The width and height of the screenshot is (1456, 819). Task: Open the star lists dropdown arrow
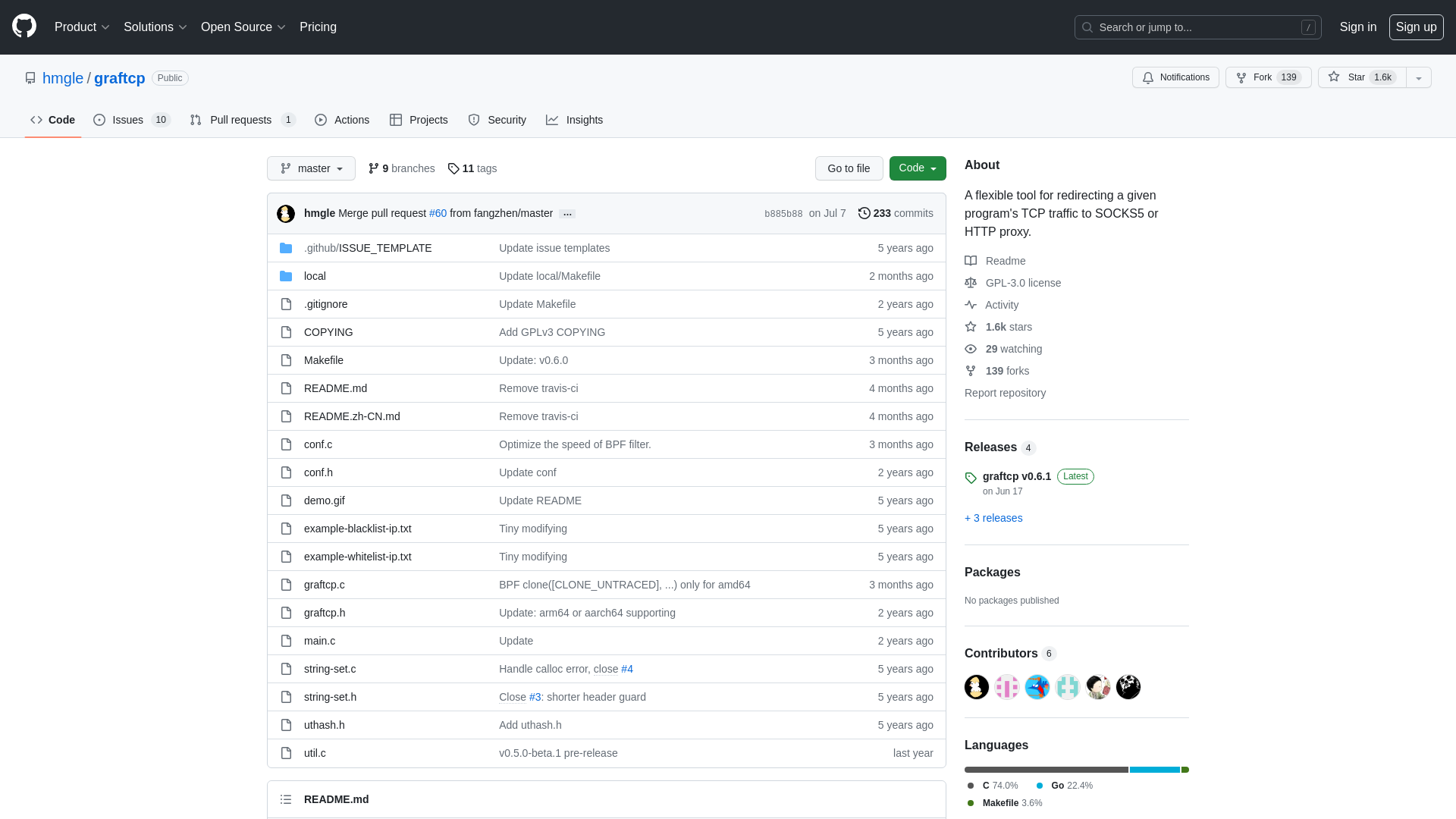coord(1419,77)
